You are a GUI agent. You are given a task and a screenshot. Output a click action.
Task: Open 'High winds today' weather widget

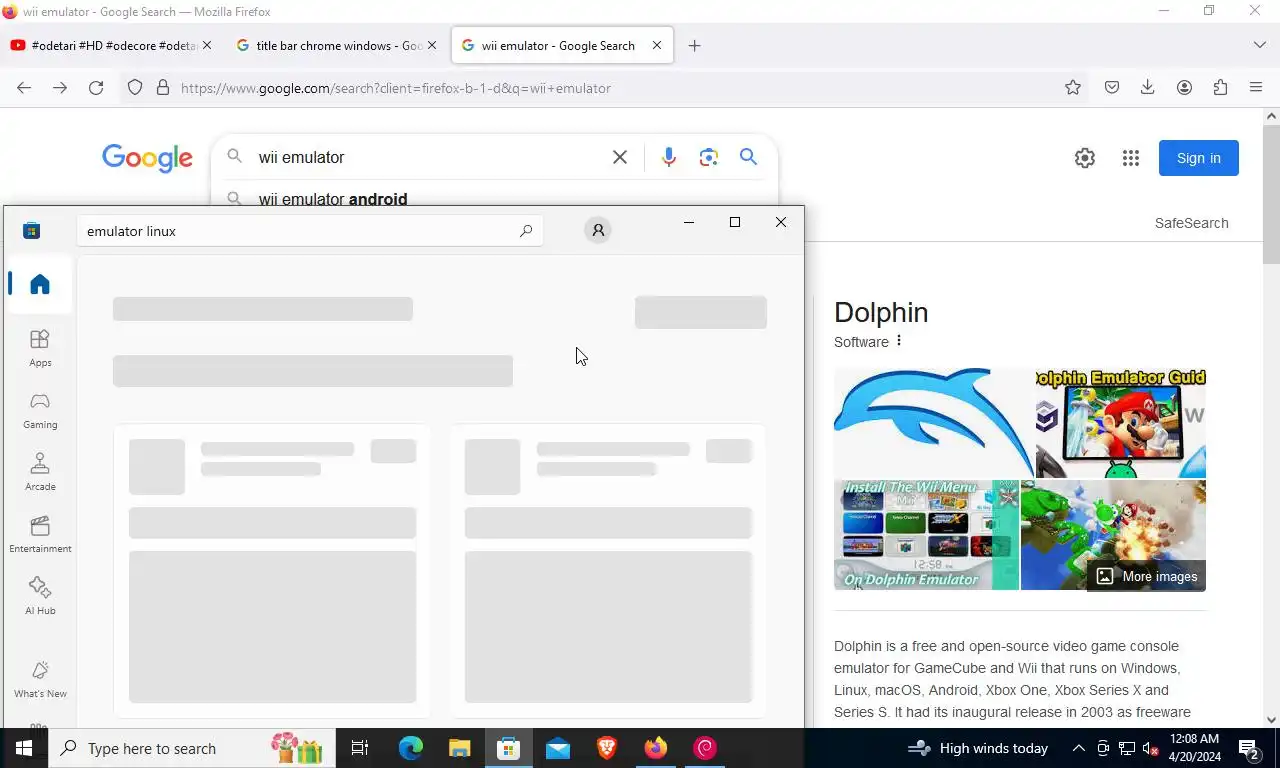click(978, 748)
